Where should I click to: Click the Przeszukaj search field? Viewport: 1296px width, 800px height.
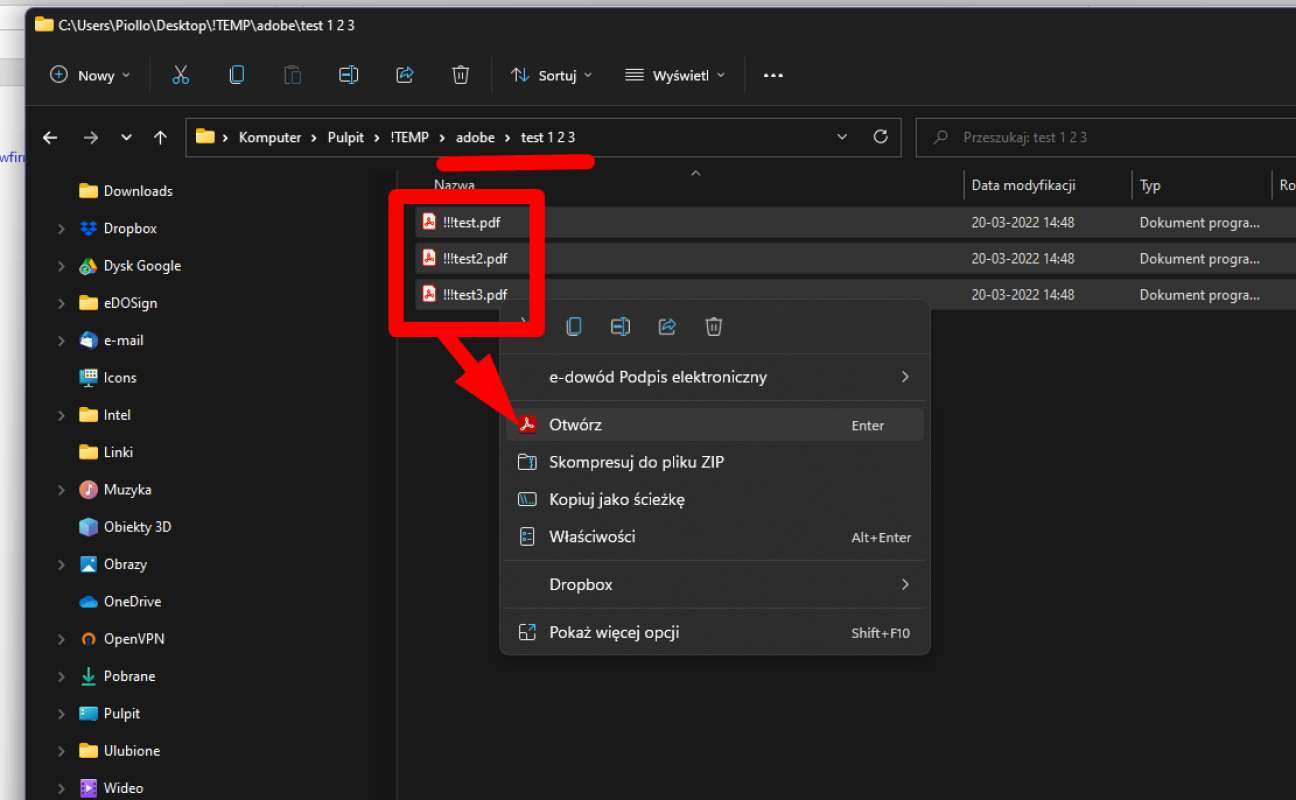[1105, 137]
